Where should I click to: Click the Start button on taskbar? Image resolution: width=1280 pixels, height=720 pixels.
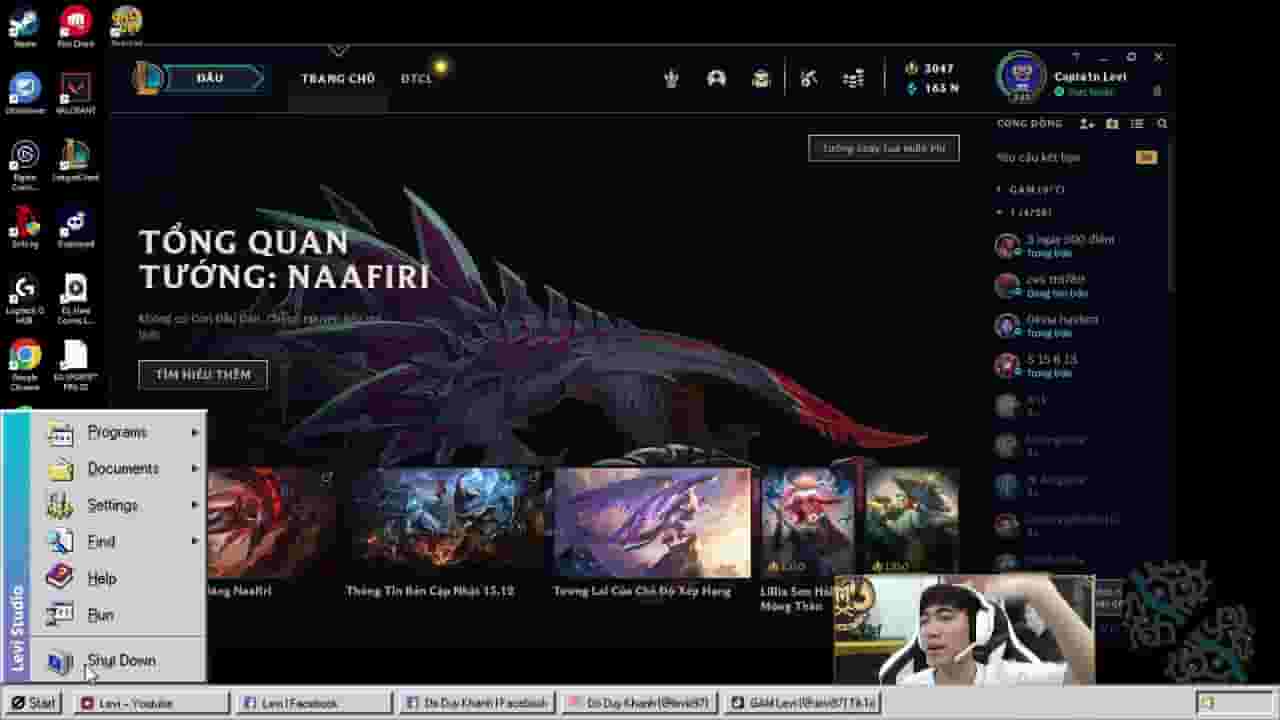click(x=34, y=703)
